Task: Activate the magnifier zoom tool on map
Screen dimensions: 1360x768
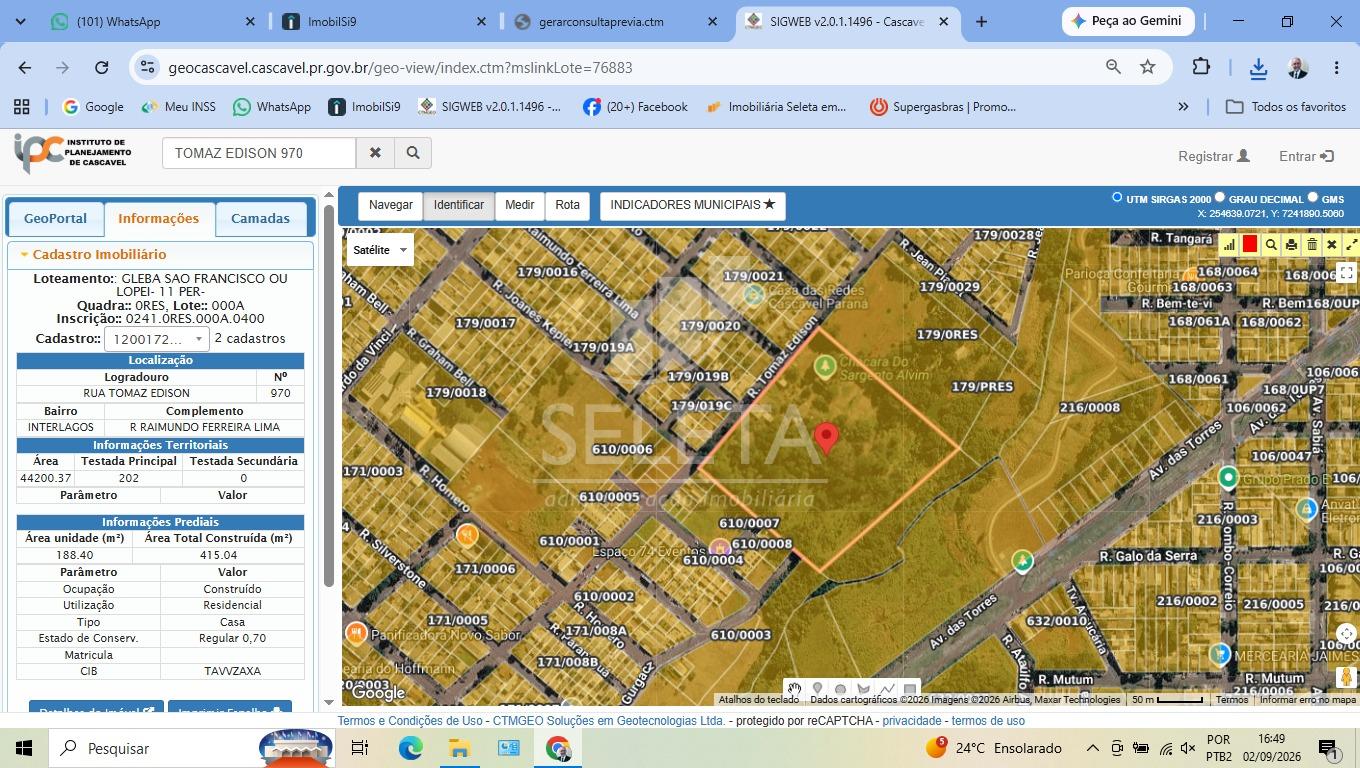Action: point(1271,244)
